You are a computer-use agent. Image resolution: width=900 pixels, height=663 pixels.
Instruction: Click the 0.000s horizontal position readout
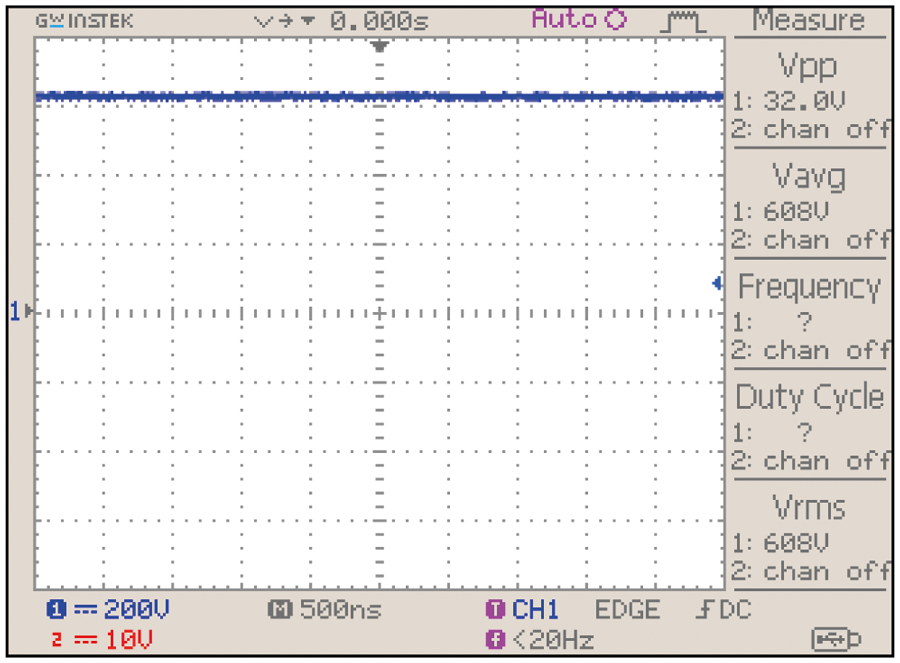[x=378, y=21]
